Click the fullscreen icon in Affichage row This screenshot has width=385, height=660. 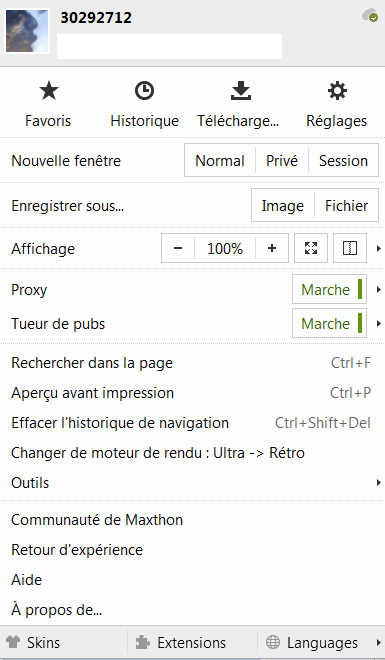click(x=311, y=248)
